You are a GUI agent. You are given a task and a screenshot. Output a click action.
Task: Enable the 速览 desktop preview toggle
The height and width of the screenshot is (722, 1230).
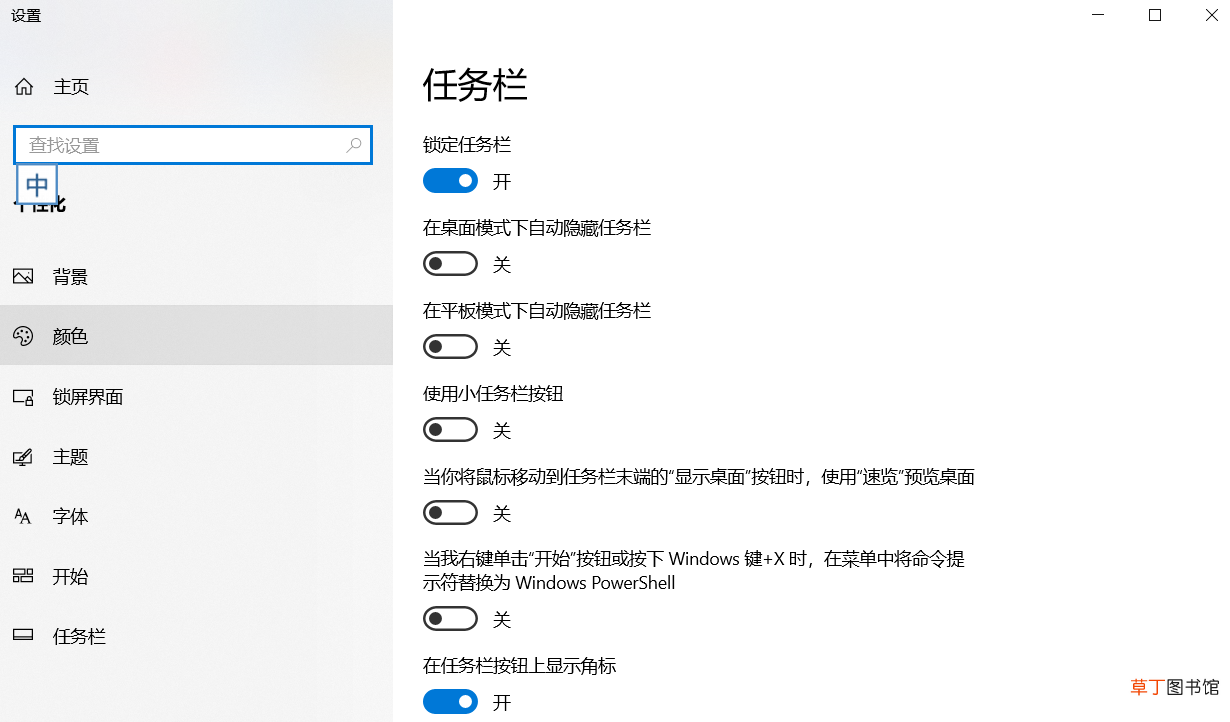pos(450,513)
